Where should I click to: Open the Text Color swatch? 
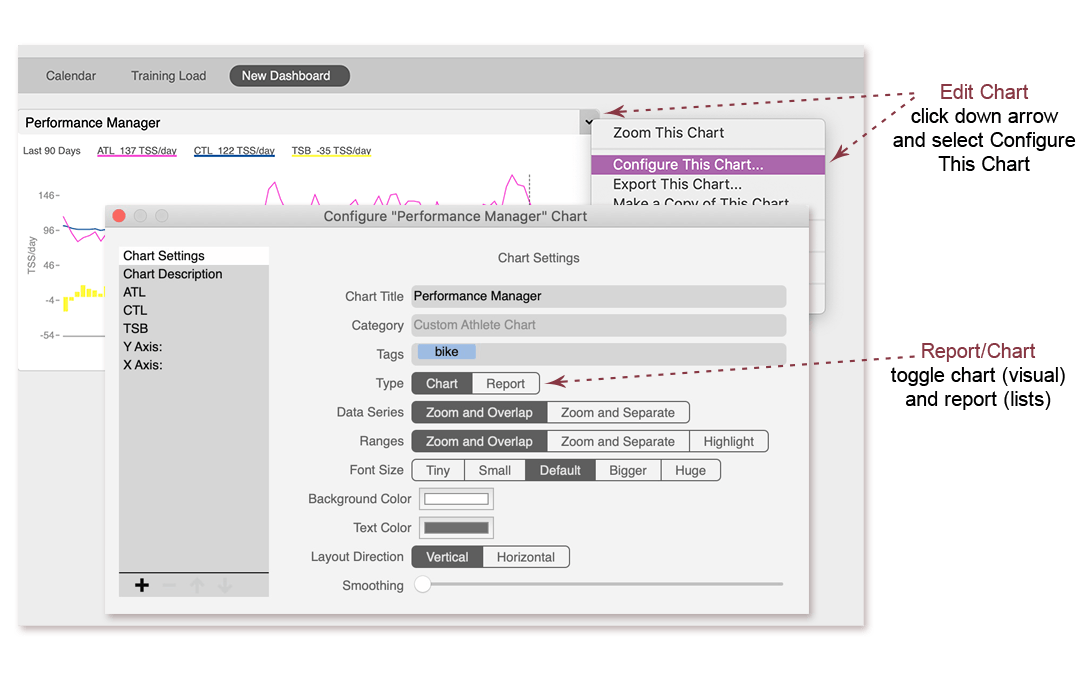click(456, 528)
